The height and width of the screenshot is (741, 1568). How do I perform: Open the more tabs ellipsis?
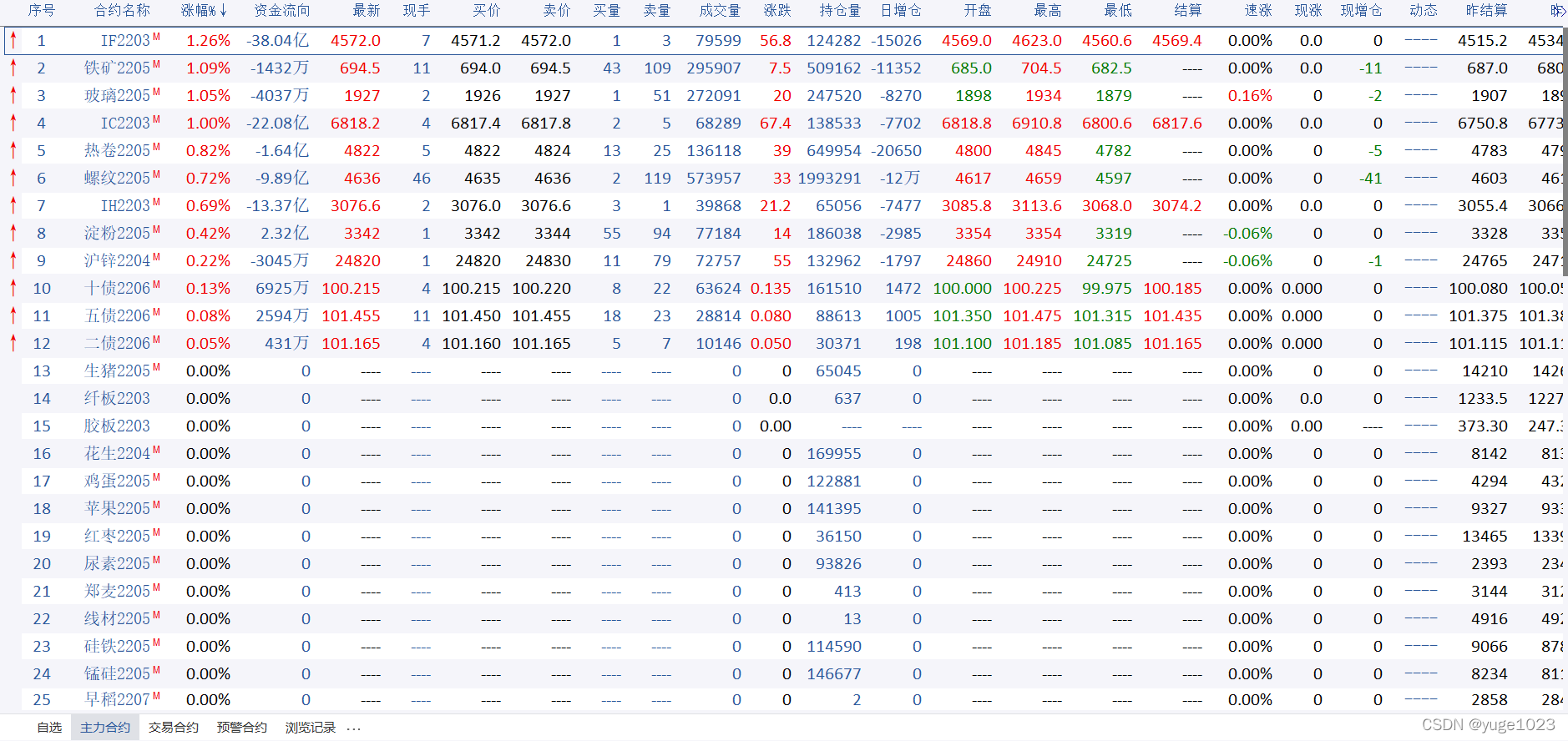point(354,728)
